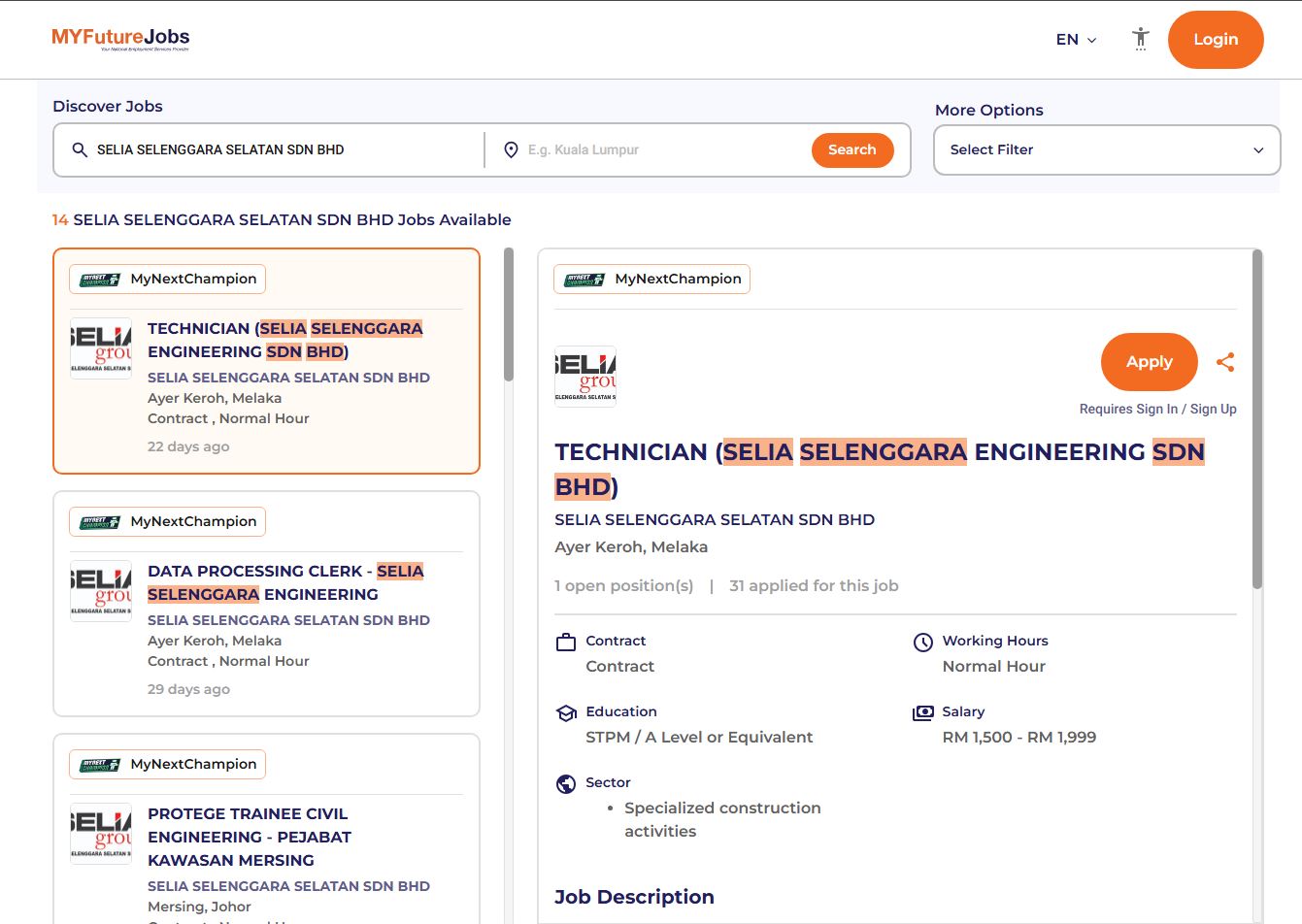Click the job list scrollbar

(509, 314)
